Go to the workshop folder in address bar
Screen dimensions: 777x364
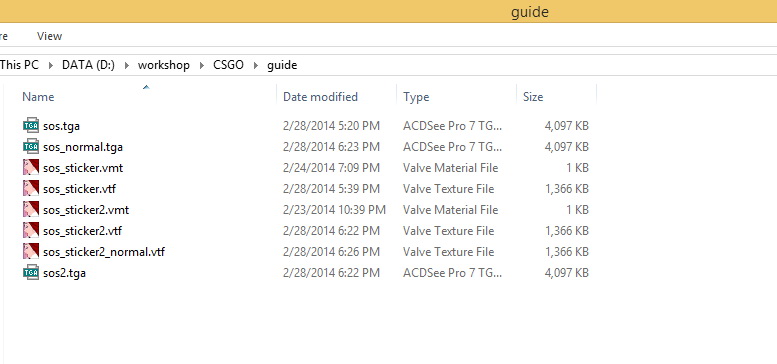pos(164,65)
